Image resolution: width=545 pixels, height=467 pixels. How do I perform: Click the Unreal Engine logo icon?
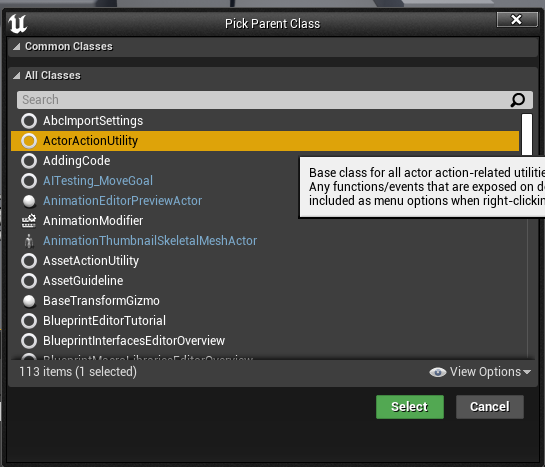17,24
